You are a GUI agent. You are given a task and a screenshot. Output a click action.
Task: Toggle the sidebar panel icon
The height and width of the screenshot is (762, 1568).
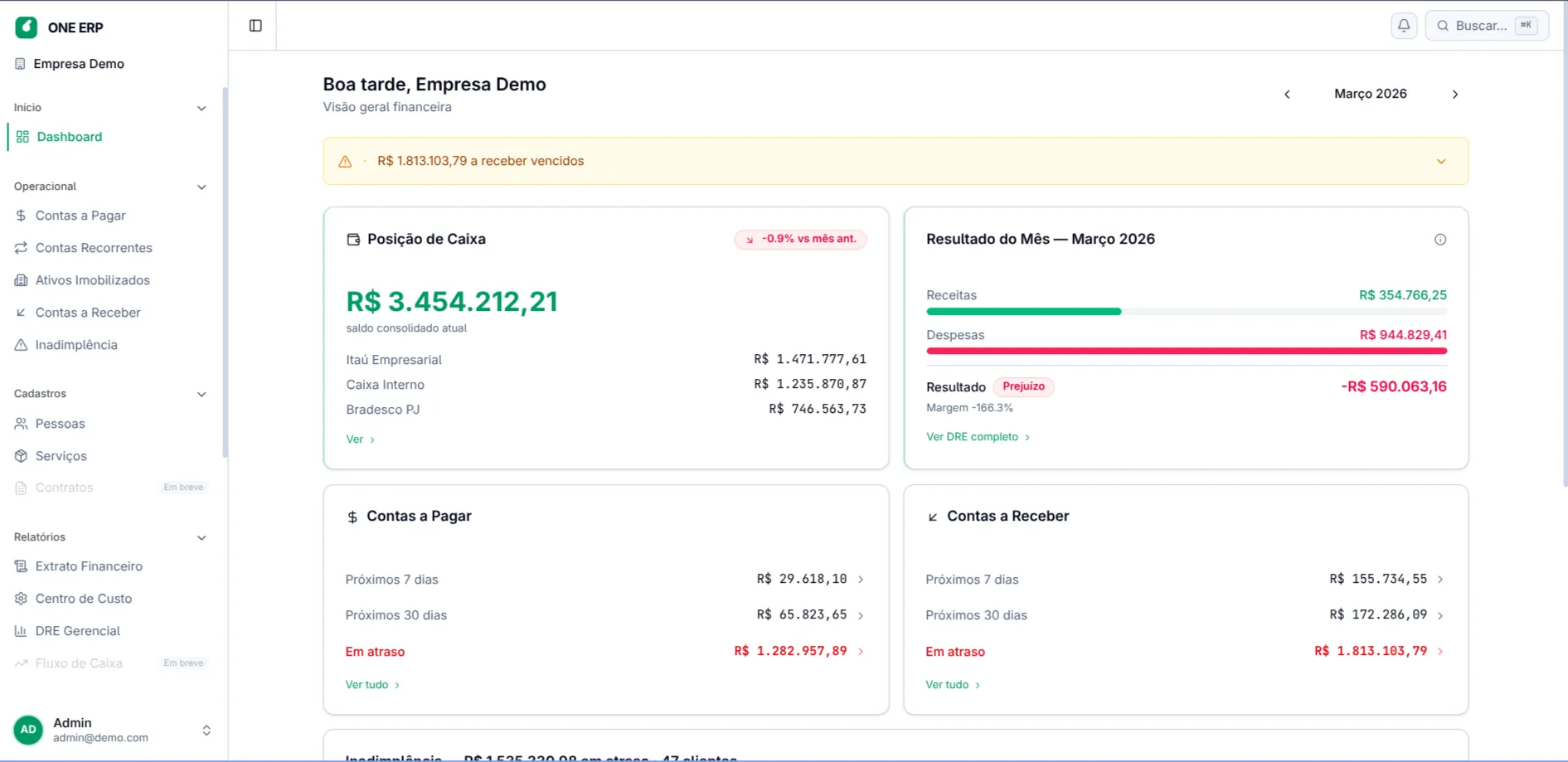tap(255, 26)
